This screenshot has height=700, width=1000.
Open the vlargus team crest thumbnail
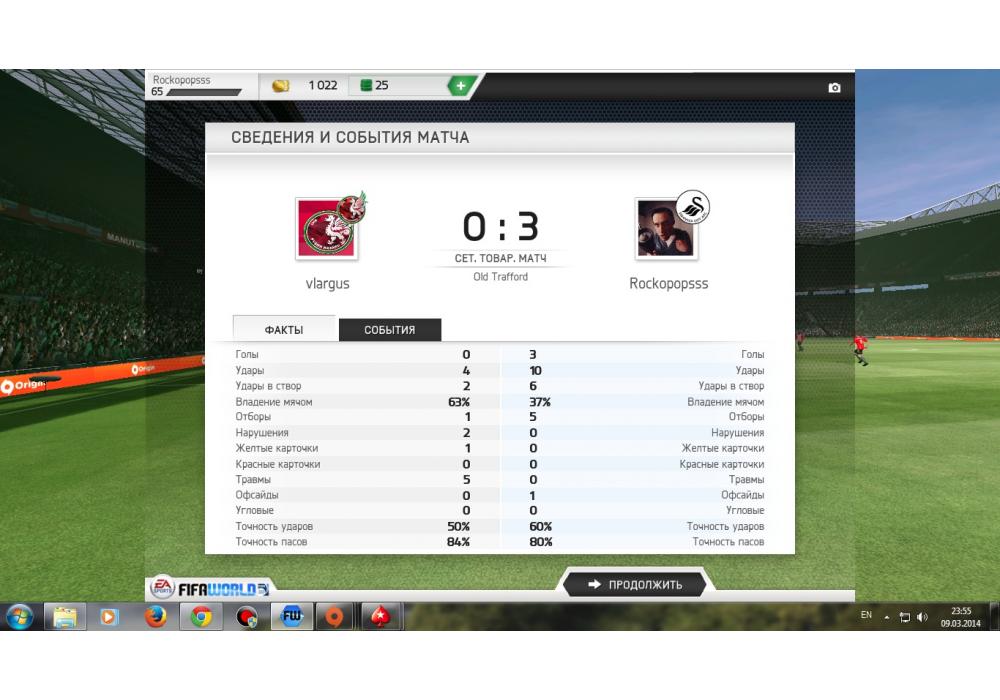coord(327,228)
